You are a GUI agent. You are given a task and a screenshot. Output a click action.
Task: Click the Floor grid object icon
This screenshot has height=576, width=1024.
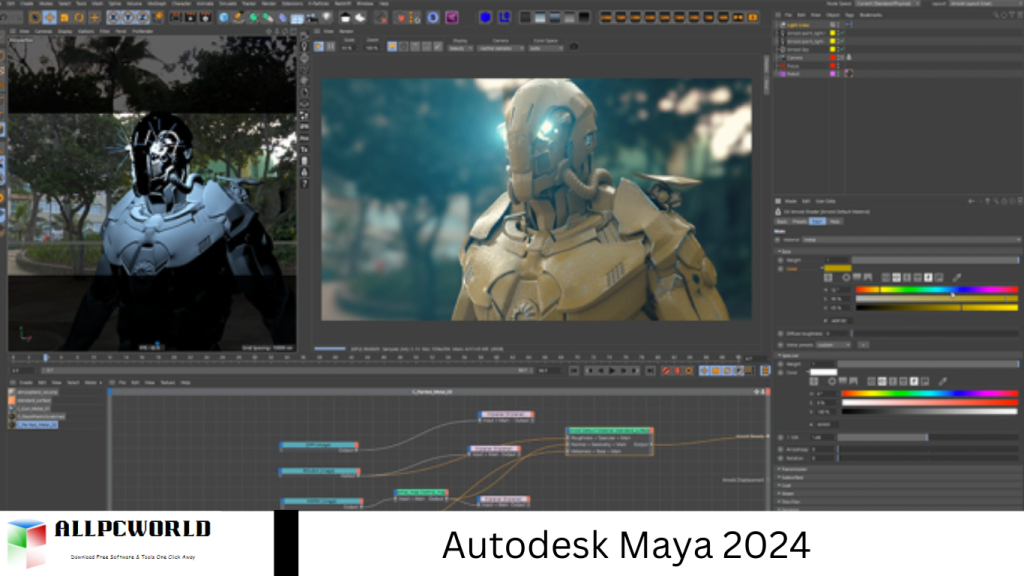tap(297, 18)
